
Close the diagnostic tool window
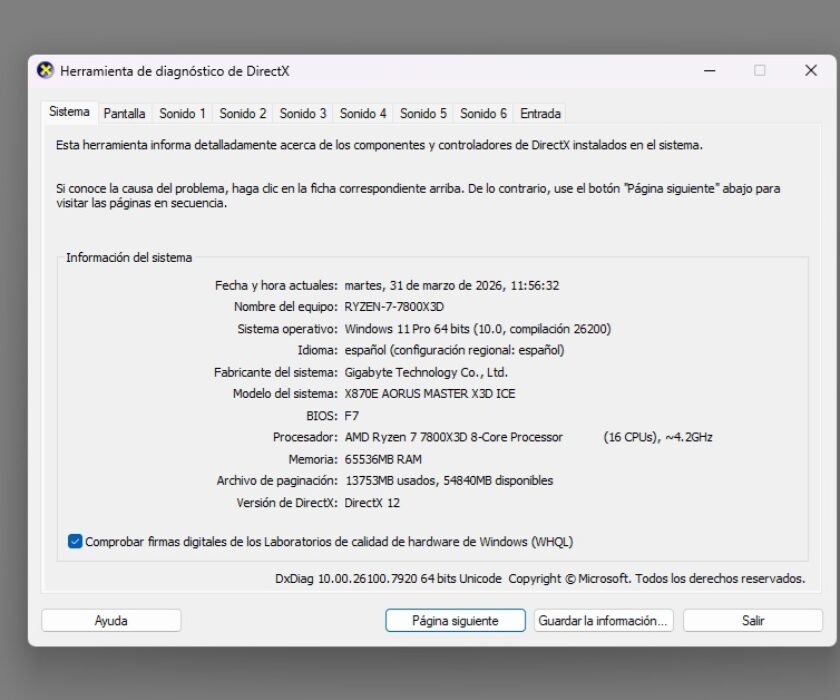coord(810,71)
